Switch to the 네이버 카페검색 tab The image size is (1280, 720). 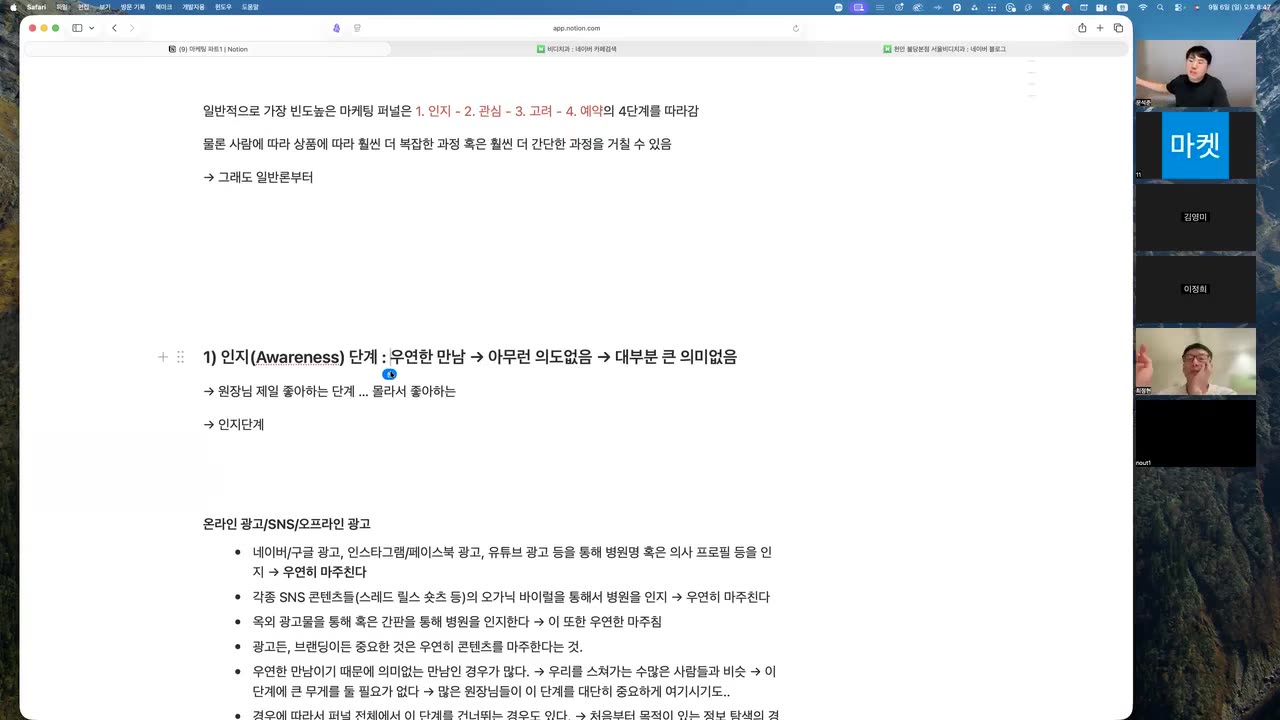click(576, 49)
